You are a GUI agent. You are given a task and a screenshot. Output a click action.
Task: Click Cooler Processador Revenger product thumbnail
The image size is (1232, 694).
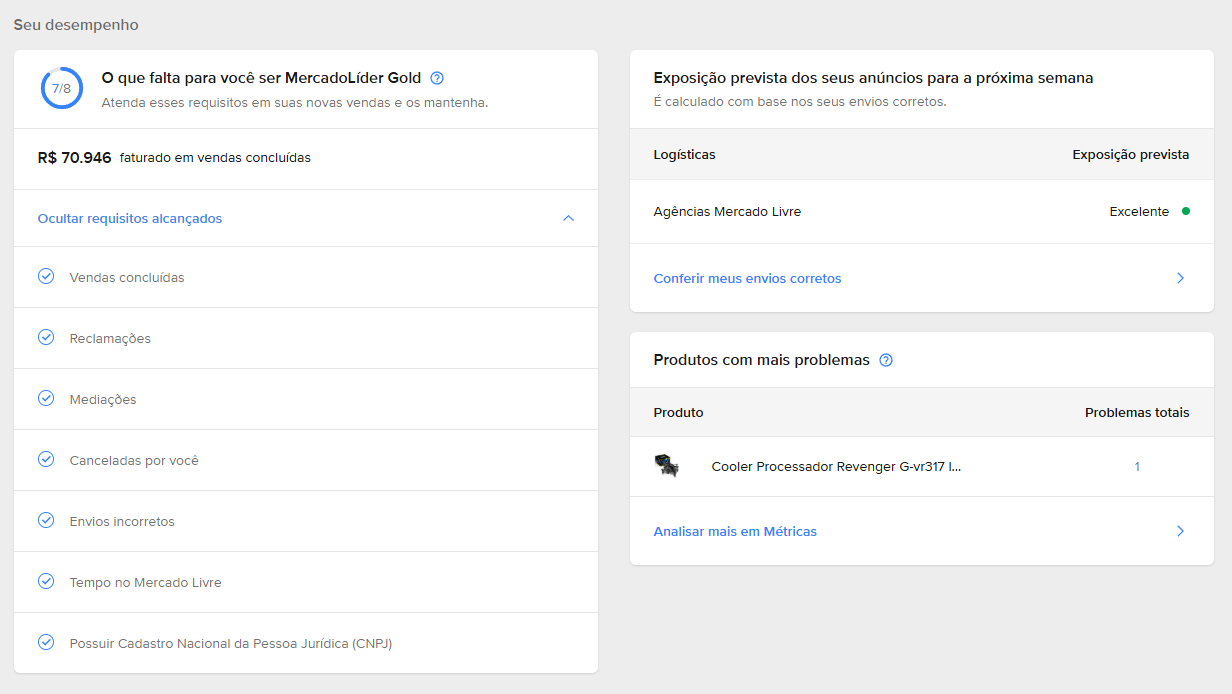click(667, 466)
